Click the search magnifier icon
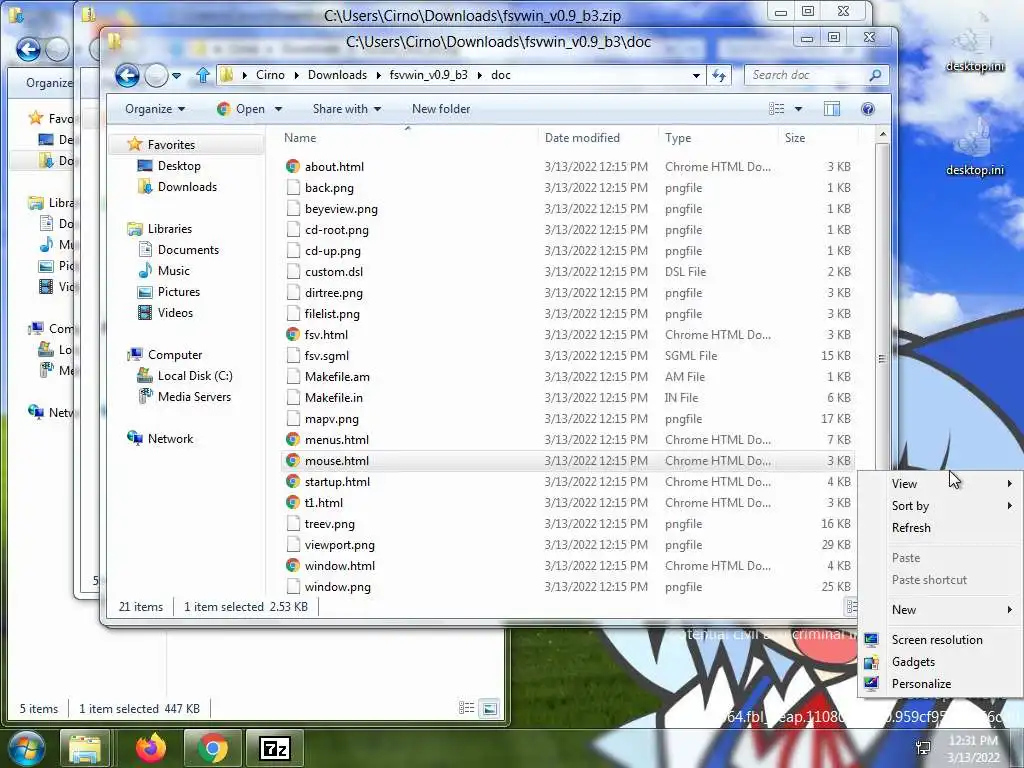Viewport: 1024px width, 768px height. 875,75
